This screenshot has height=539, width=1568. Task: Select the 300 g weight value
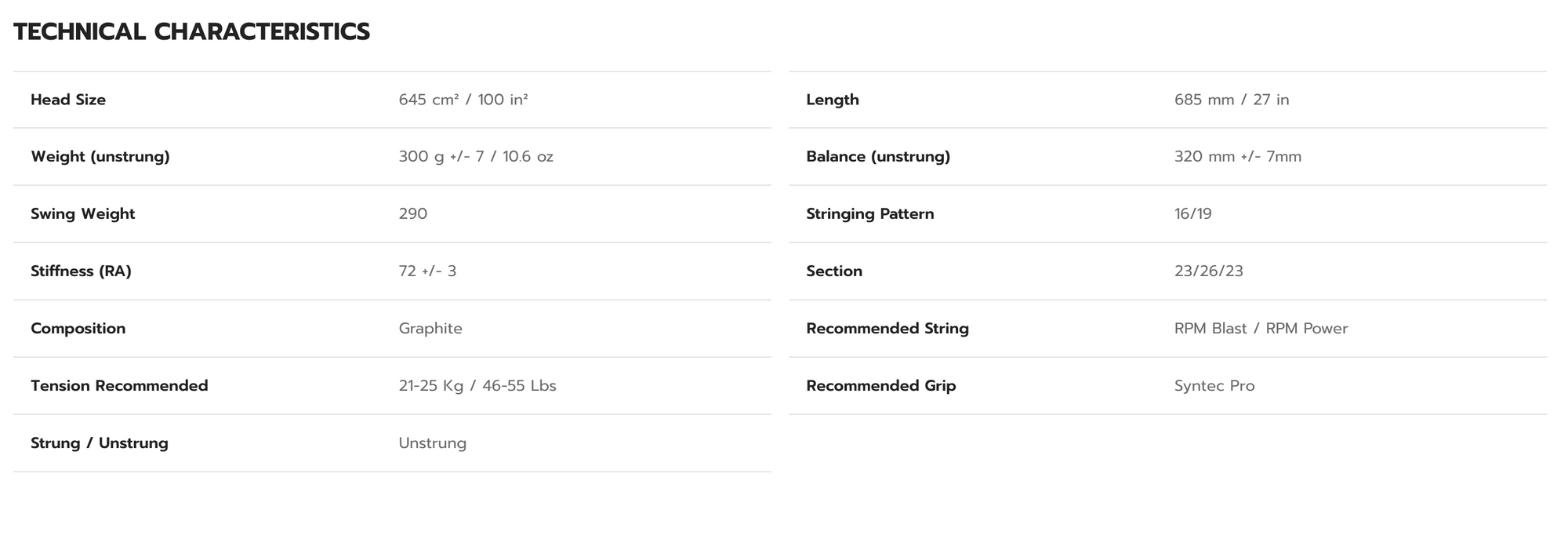475,156
